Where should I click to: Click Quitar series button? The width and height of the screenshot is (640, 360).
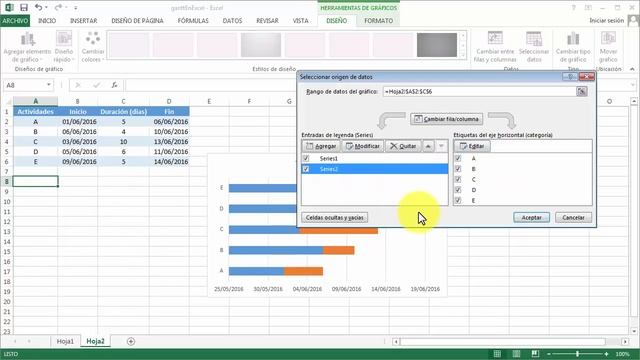[403, 146]
